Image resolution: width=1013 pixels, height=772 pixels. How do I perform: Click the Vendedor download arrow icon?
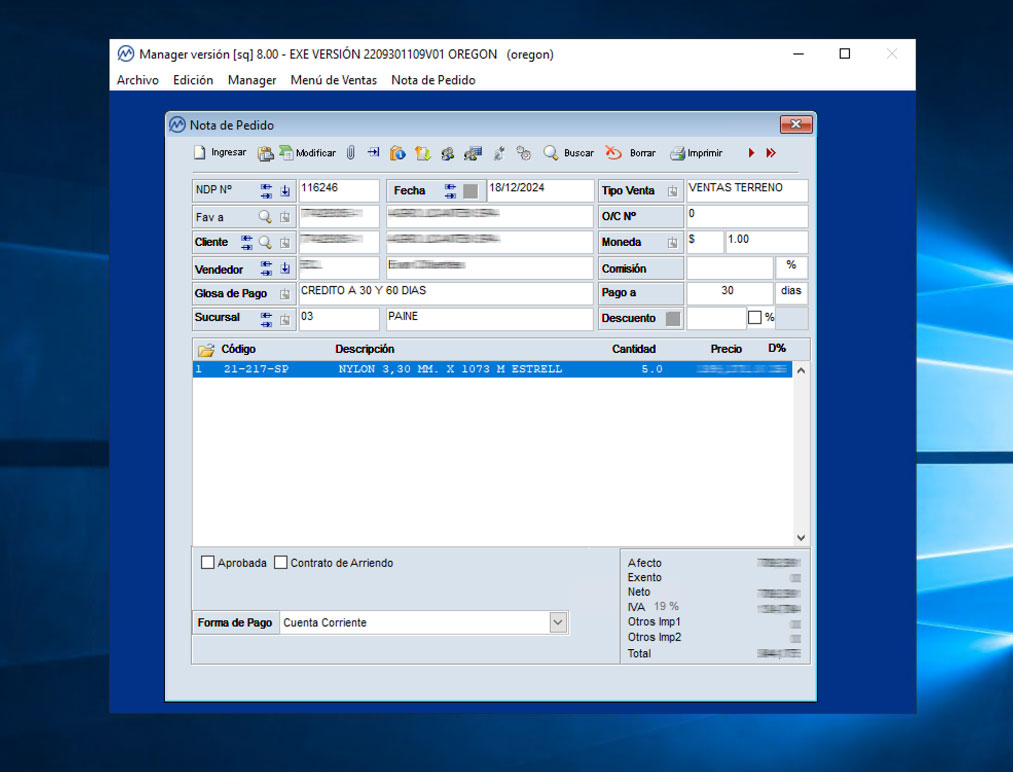tap(285, 268)
